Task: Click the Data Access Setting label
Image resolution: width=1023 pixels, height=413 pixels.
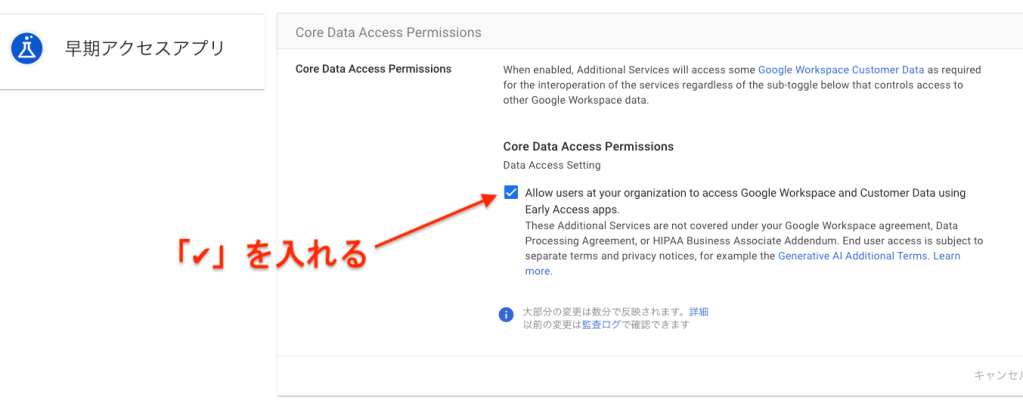Action: [x=551, y=165]
